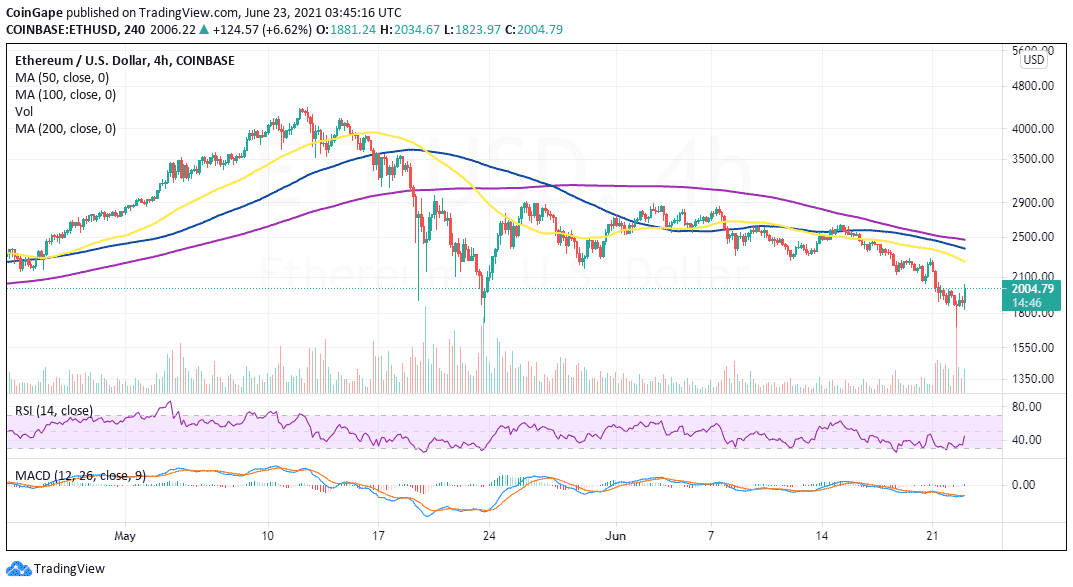
Task: Click the TradingView logo icon
Action: [18, 570]
